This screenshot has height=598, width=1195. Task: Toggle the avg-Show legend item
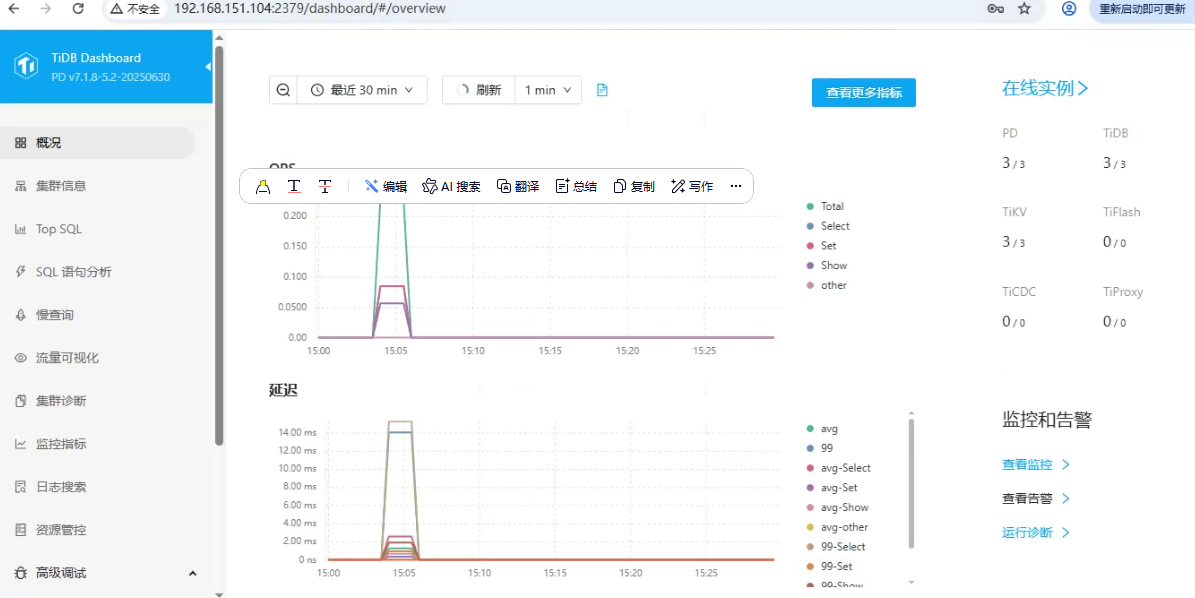[x=838, y=508]
